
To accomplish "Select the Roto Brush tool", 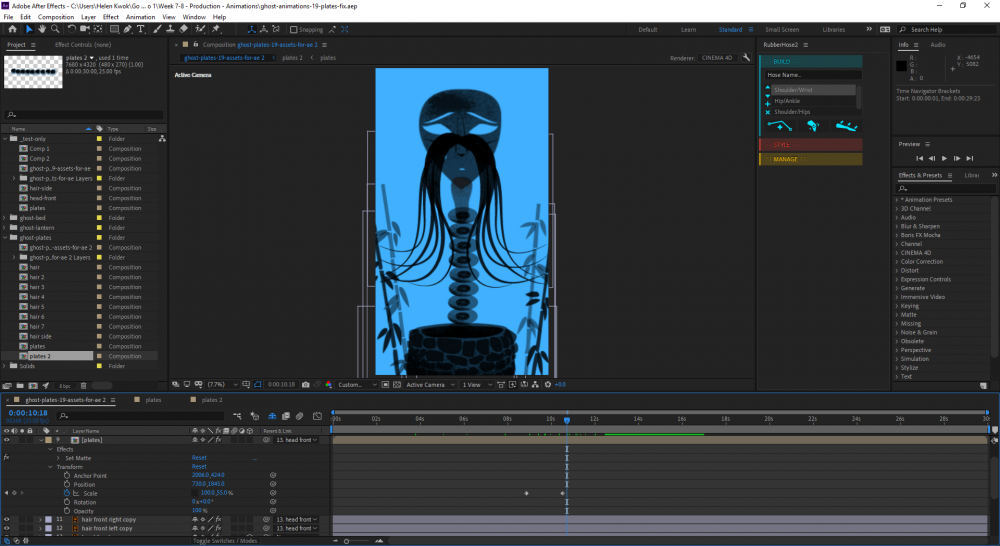I will coord(200,29).
